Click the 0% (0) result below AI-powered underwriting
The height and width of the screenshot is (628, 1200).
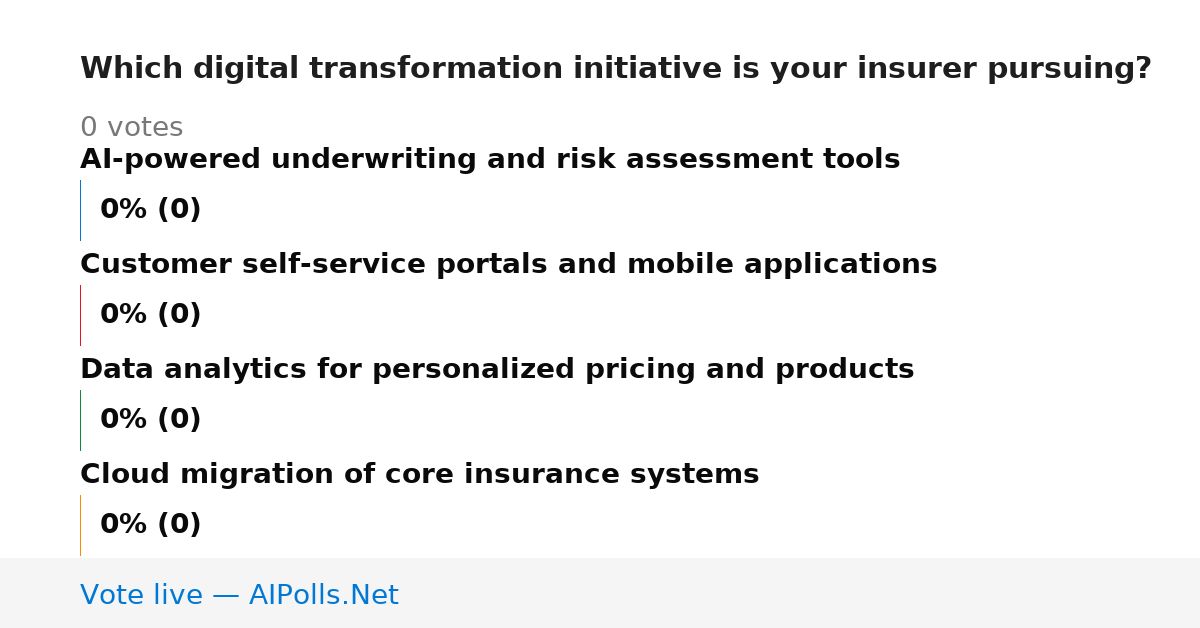coord(151,210)
